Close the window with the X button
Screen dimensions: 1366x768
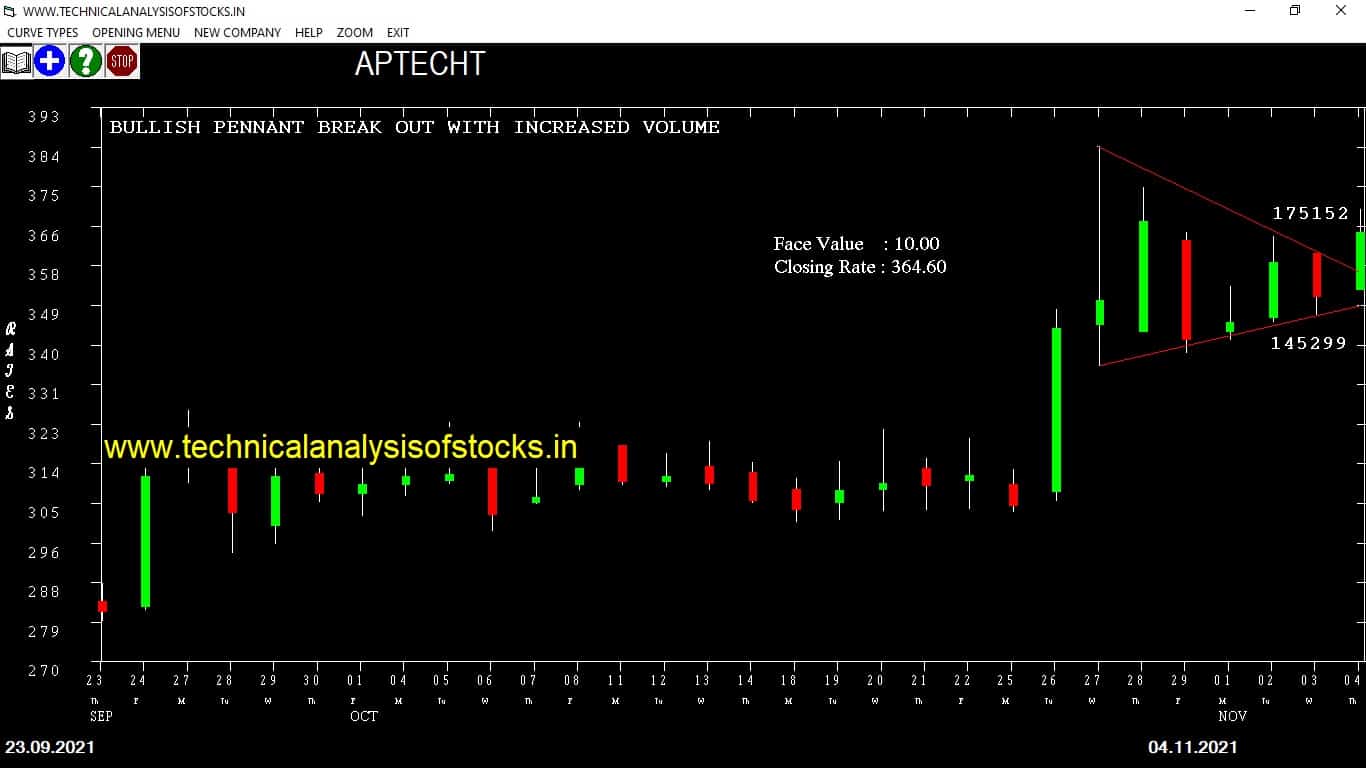click(x=1341, y=11)
